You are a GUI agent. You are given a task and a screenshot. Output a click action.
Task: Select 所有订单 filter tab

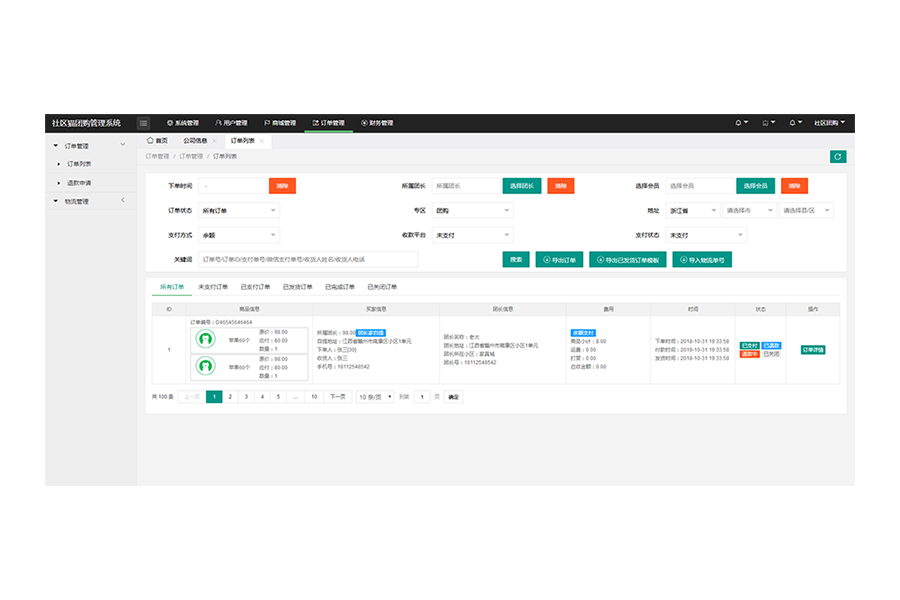(x=172, y=287)
